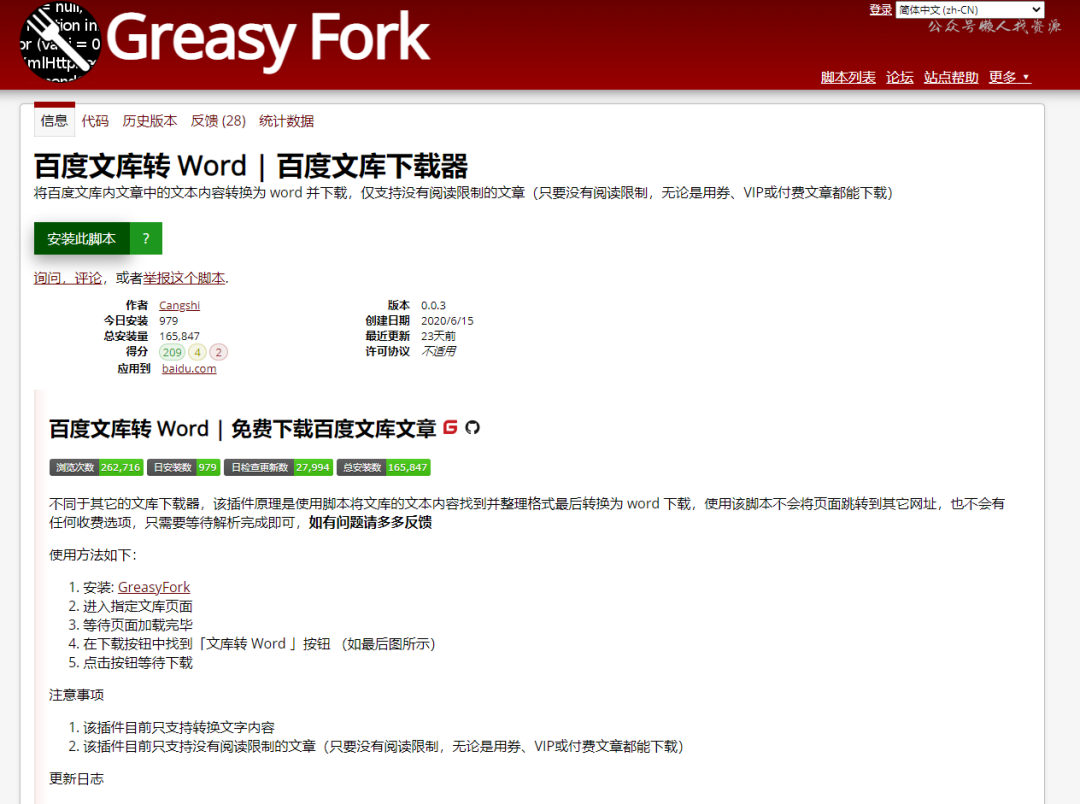This screenshot has width=1080, height=804.
Task: Click step 3 等待页面加载完毕
Action: (x=138, y=625)
